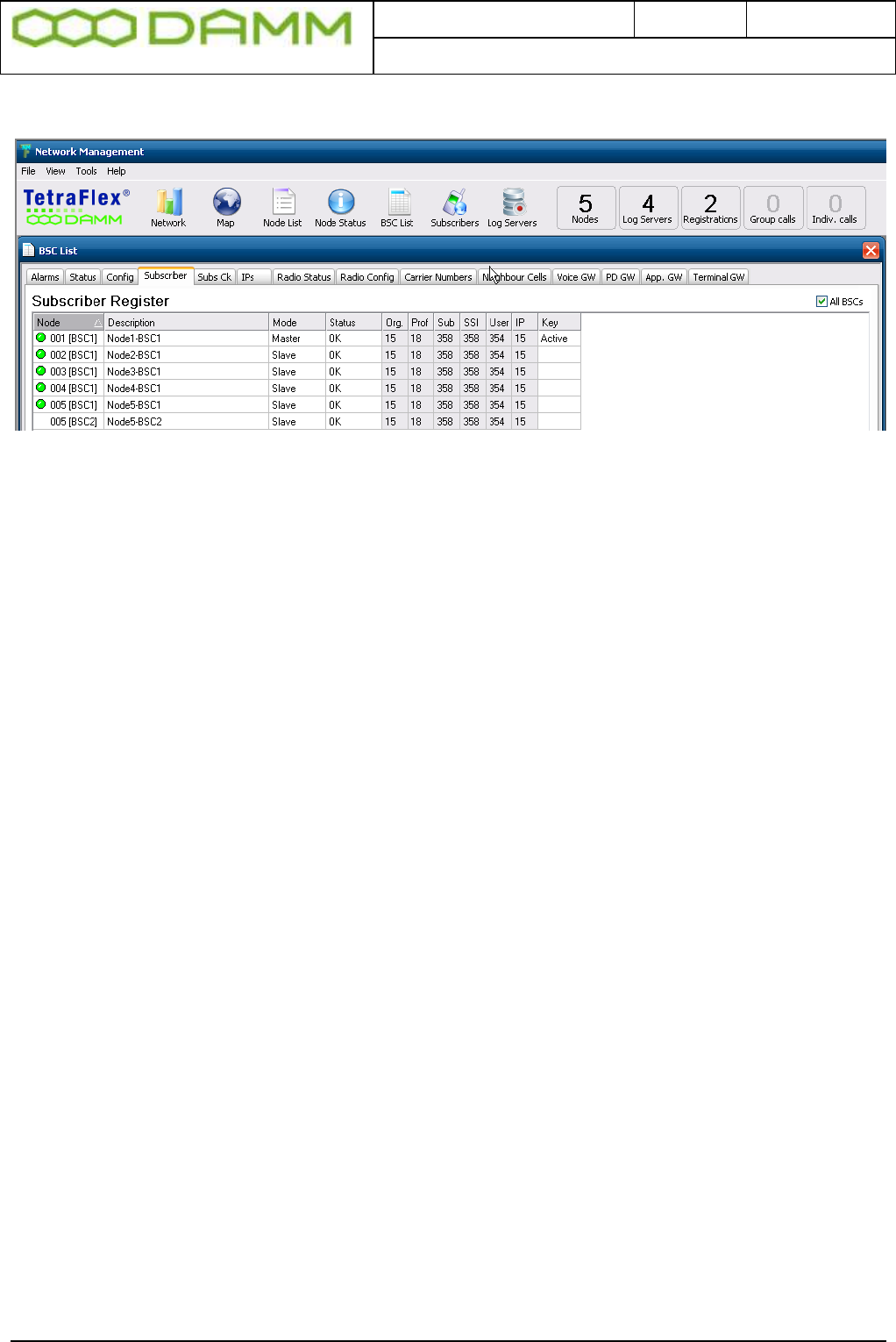Image resolution: width=896 pixels, height=1342 pixels.
Task: Click the 0 Indiv. calls counter button
Action: 836,208
